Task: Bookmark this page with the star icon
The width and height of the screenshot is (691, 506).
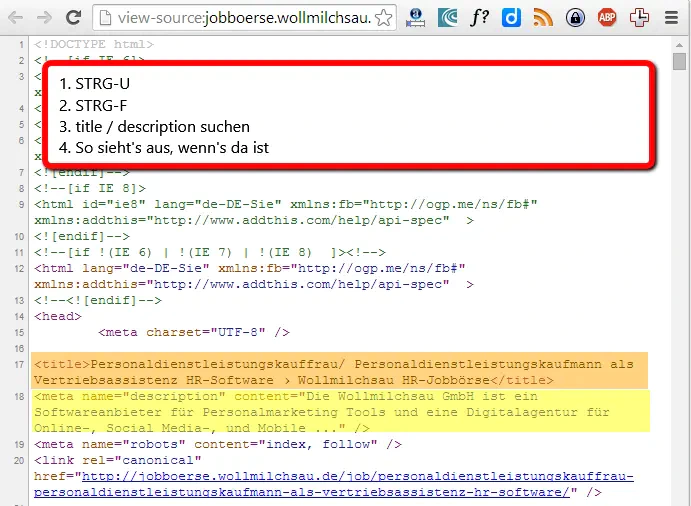Action: 384,18
